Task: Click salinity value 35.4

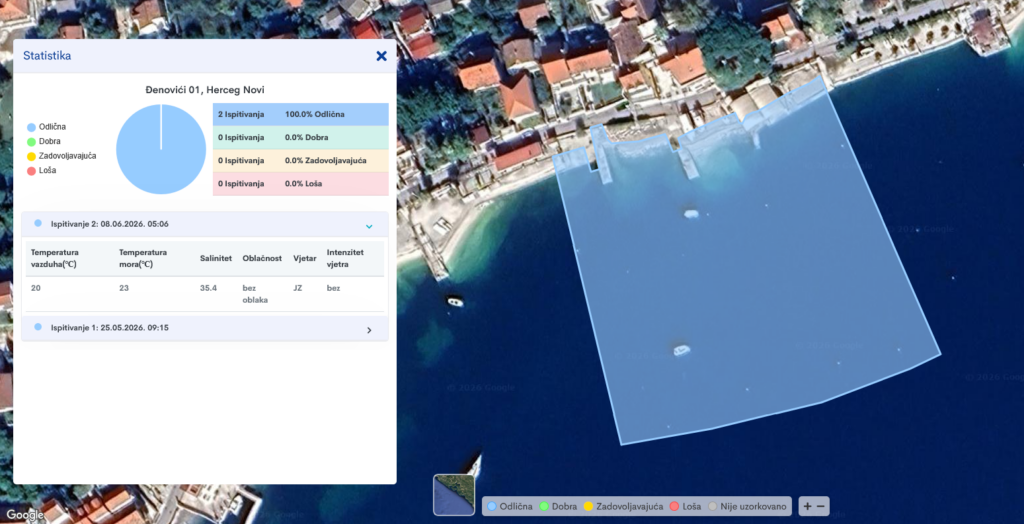Action: tap(208, 287)
